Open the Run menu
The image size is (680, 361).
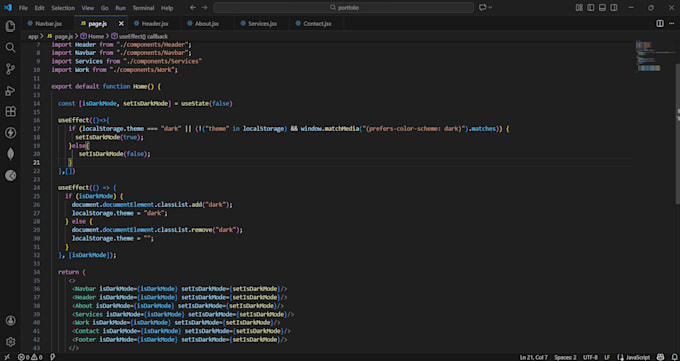tap(120, 8)
